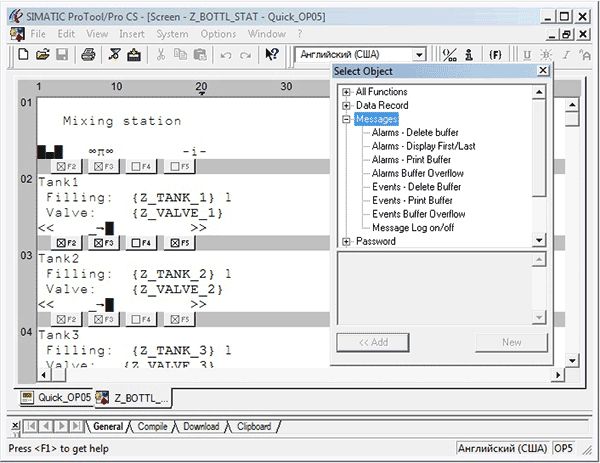Screen dimensions: 600x463
Task: Open the Insert menu
Action: click(132, 34)
